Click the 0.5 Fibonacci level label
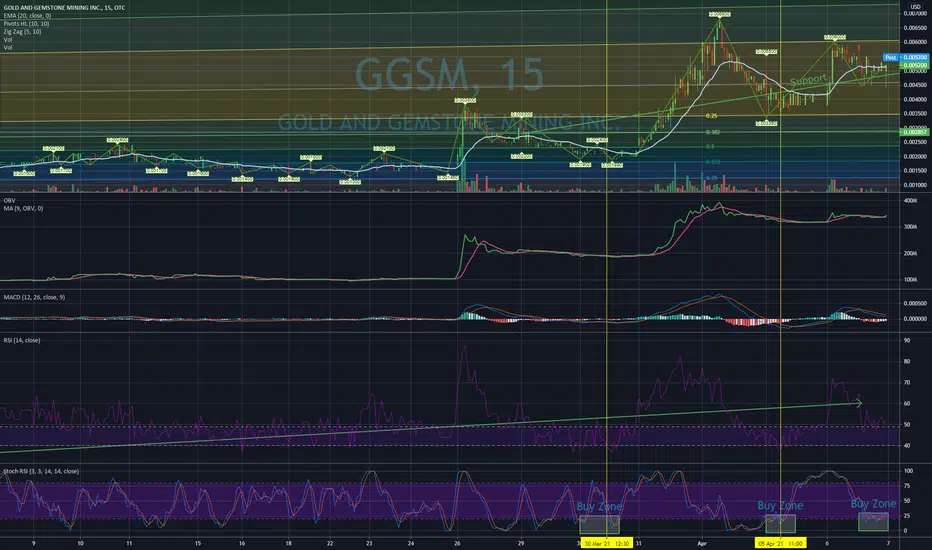Screen dimensions: 932x550 click(710, 146)
